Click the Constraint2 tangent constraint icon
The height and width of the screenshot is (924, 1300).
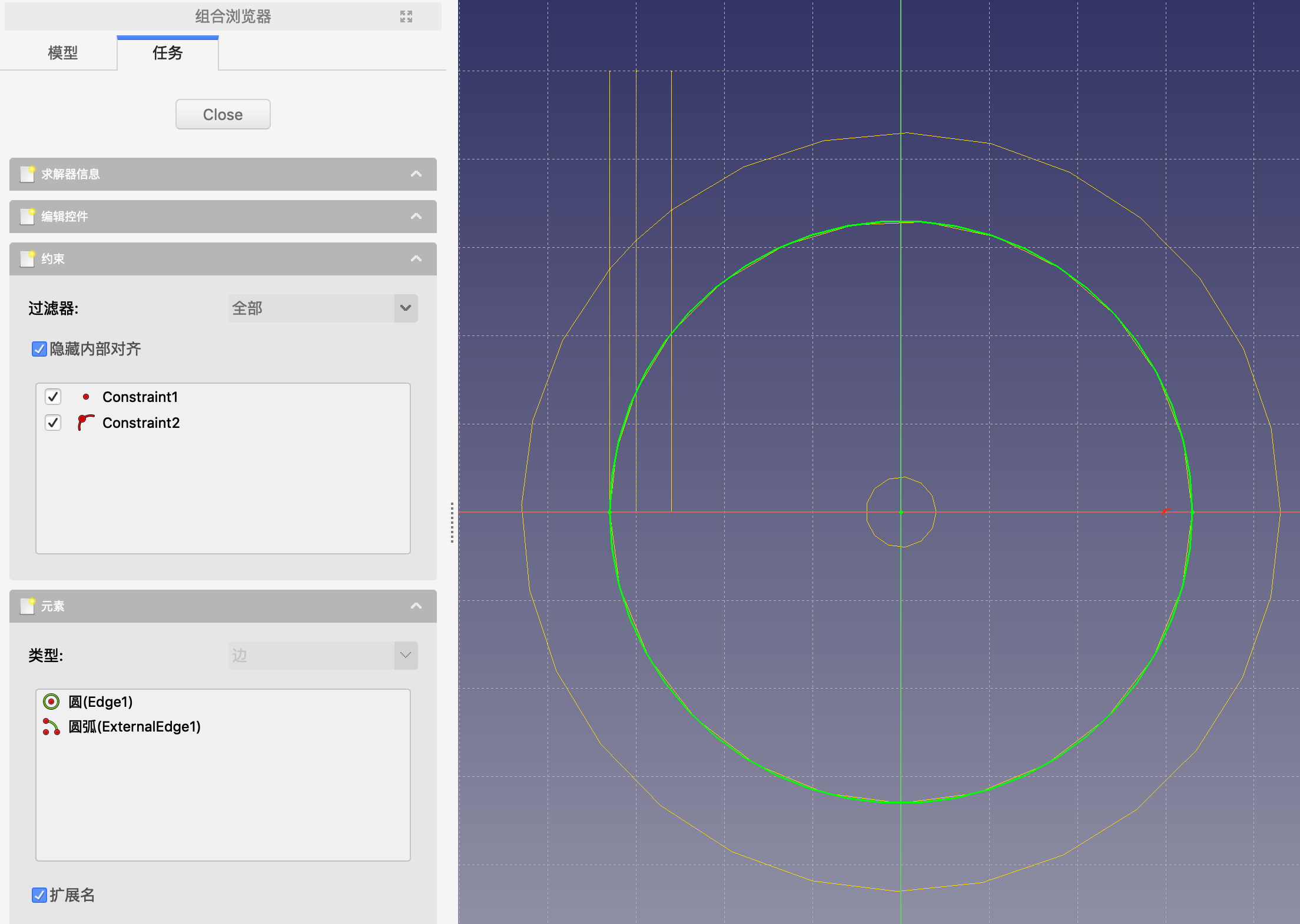(x=85, y=422)
